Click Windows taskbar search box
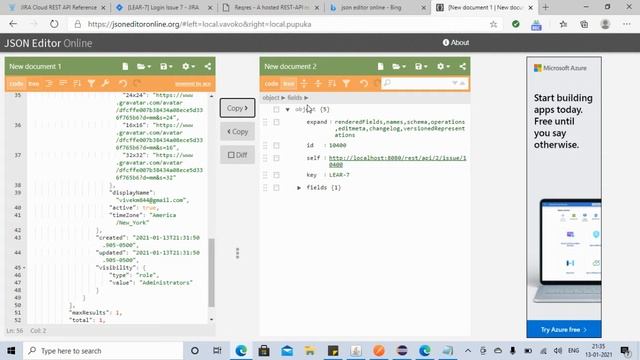 (x=103, y=351)
